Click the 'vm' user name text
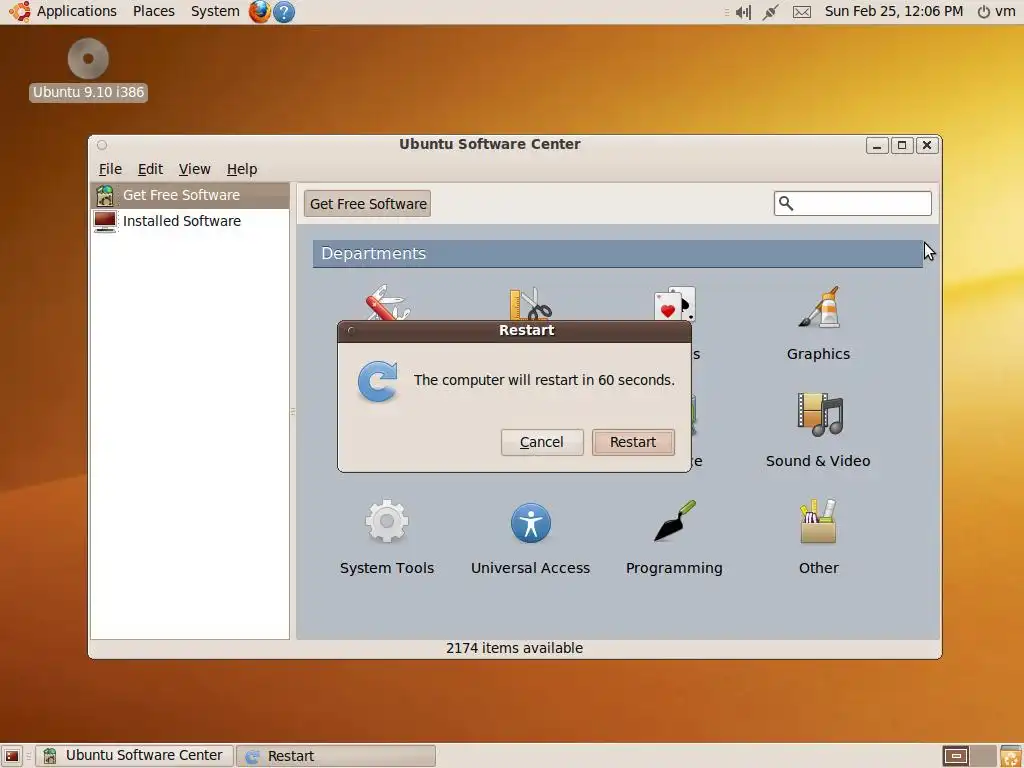The width and height of the screenshot is (1024, 768). tap(1005, 11)
